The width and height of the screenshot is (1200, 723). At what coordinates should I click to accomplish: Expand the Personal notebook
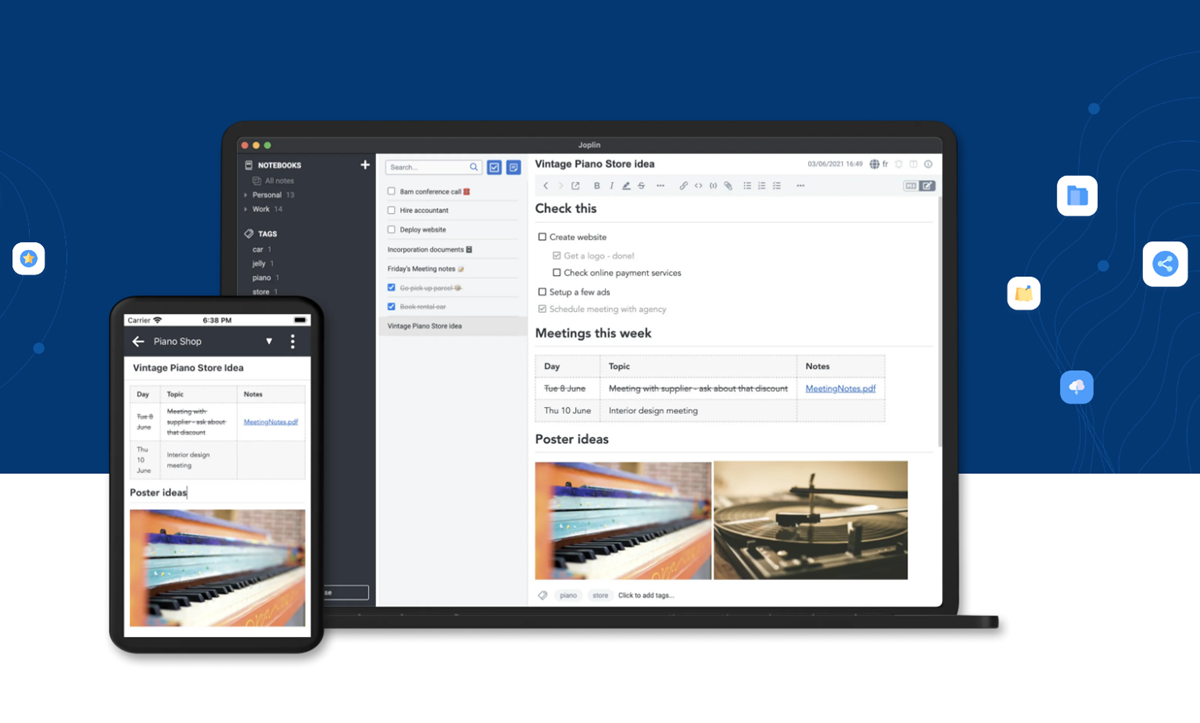pyautogui.click(x=246, y=195)
